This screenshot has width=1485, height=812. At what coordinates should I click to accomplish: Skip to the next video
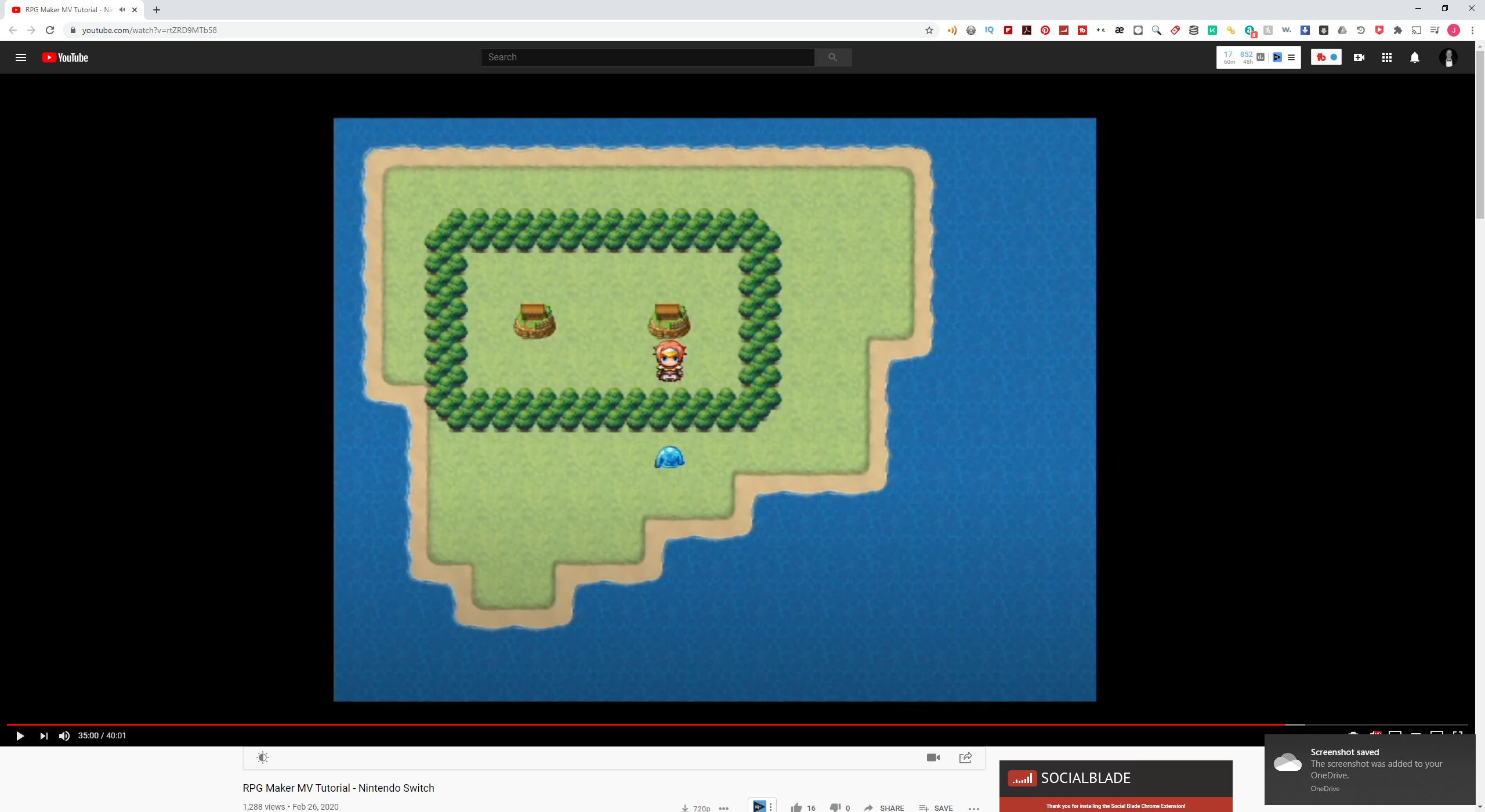point(44,736)
